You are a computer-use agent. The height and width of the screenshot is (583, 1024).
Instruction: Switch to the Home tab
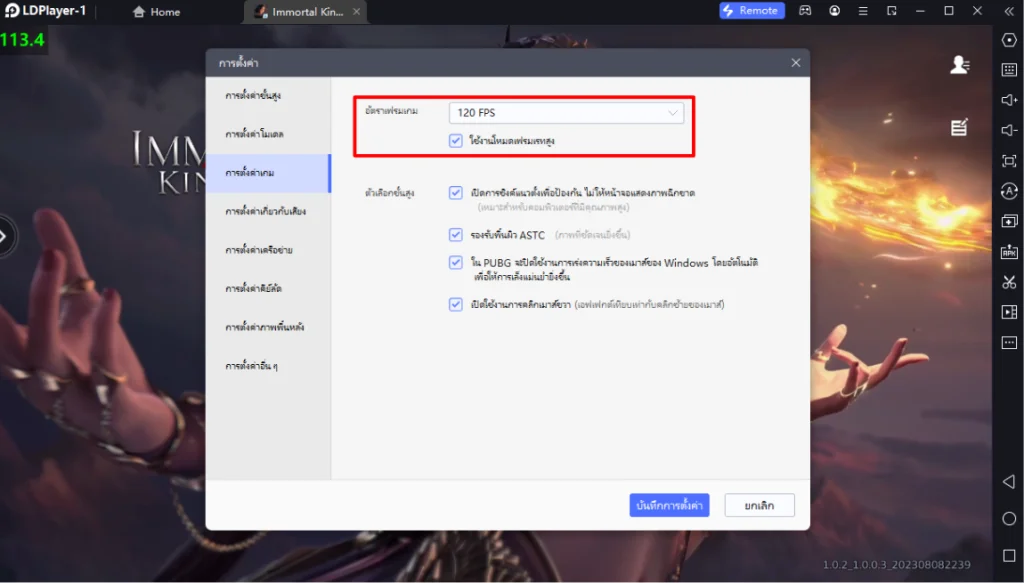click(x=156, y=12)
